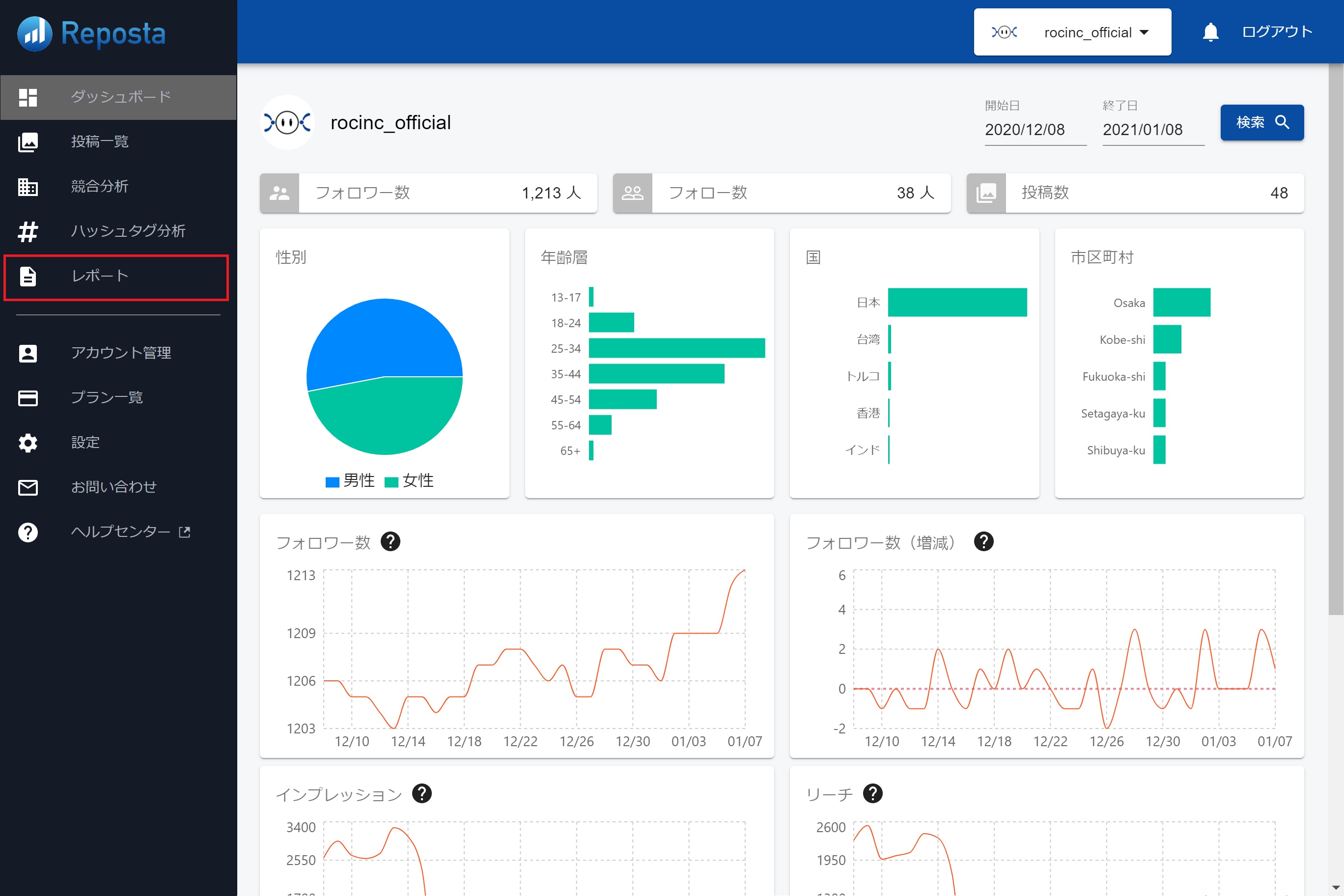Open アカウント管理 in the sidebar
Image resolution: width=1344 pixels, height=896 pixels.
pyautogui.click(x=118, y=353)
